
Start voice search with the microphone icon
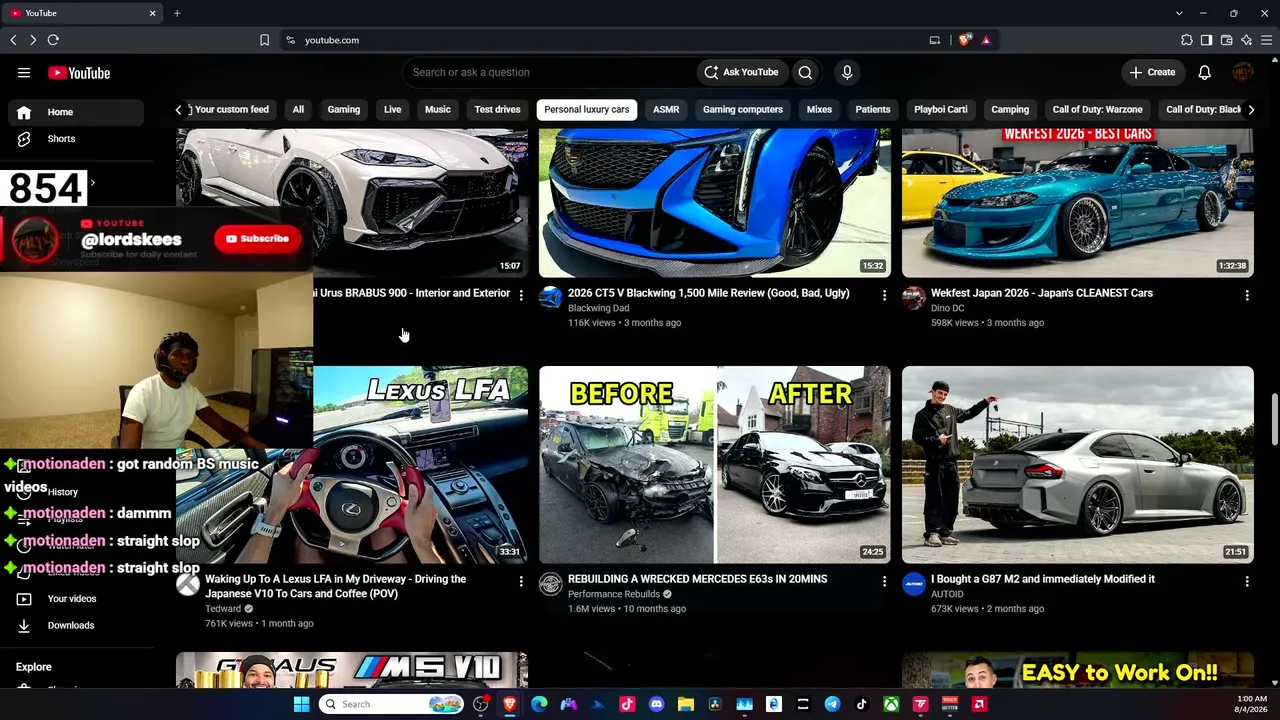point(847,72)
